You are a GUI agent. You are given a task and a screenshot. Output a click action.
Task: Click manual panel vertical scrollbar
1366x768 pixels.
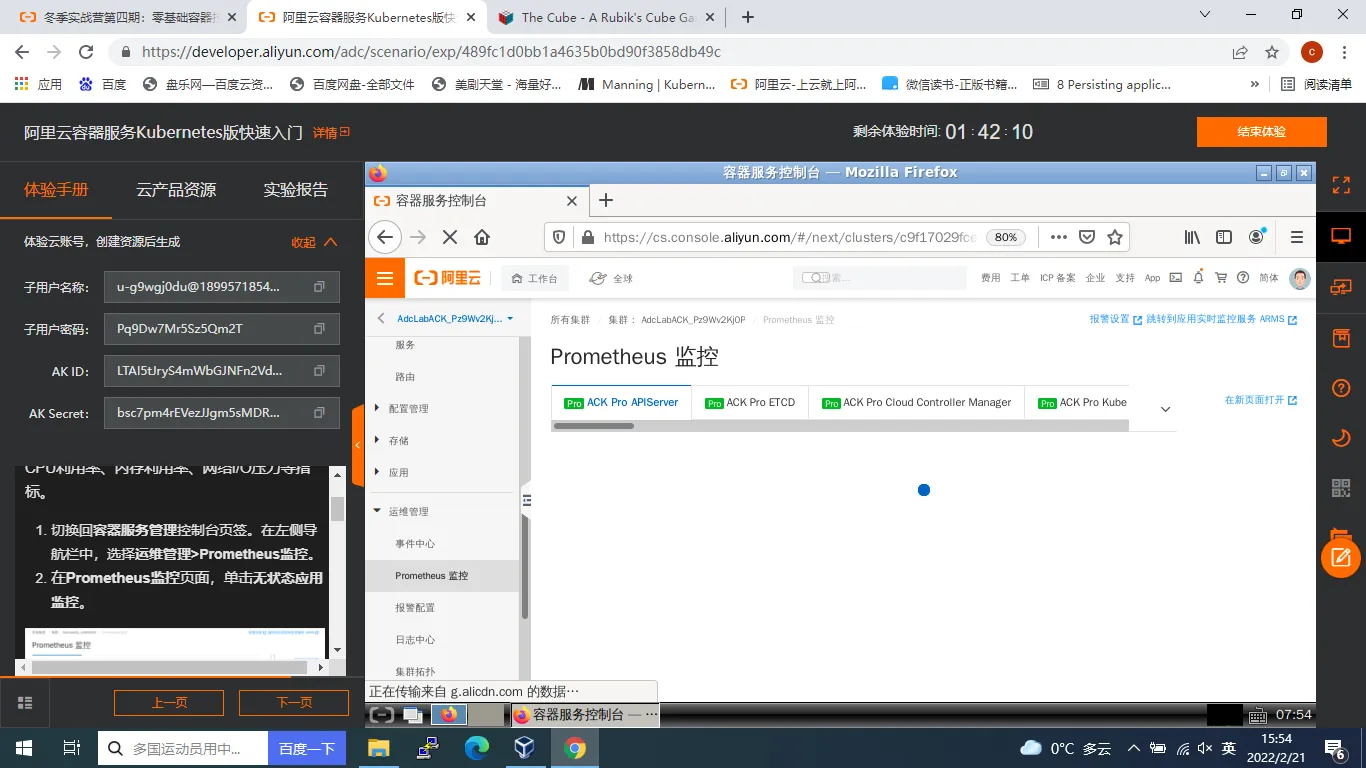337,508
